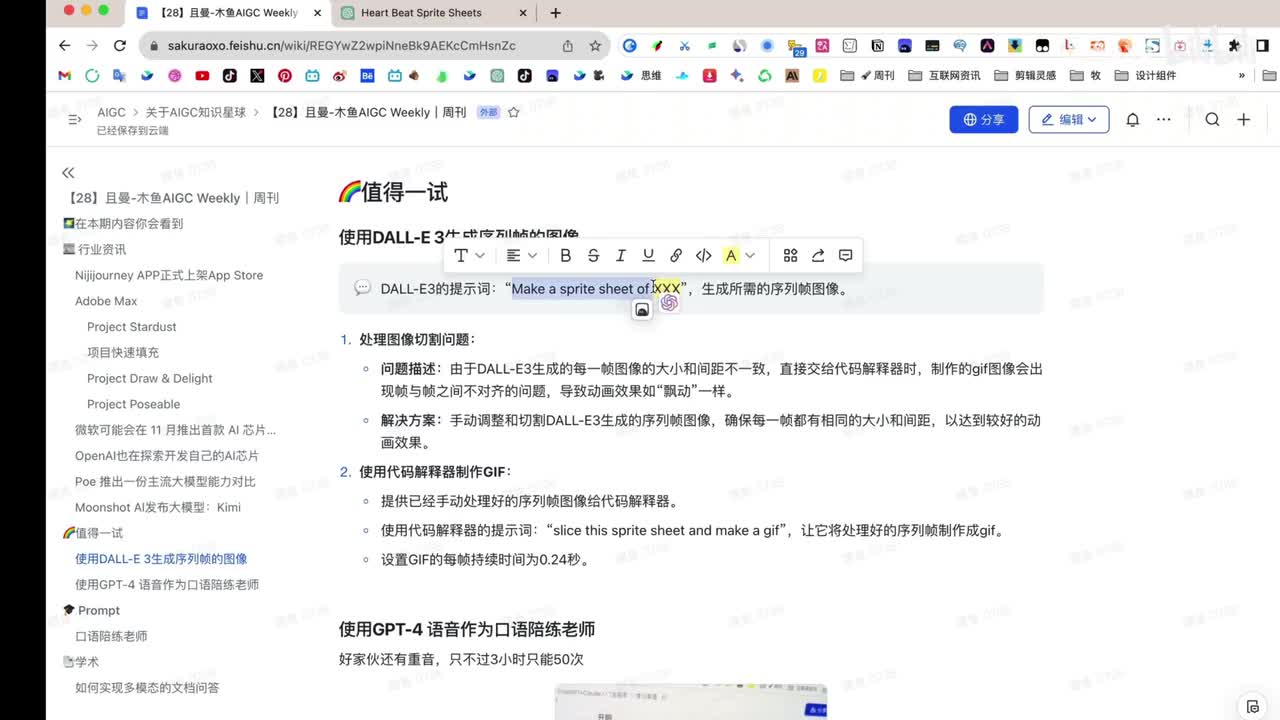Go to Adobe Max outline item
The width and height of the screenshot is (1280, 720).
click(106, 301)
